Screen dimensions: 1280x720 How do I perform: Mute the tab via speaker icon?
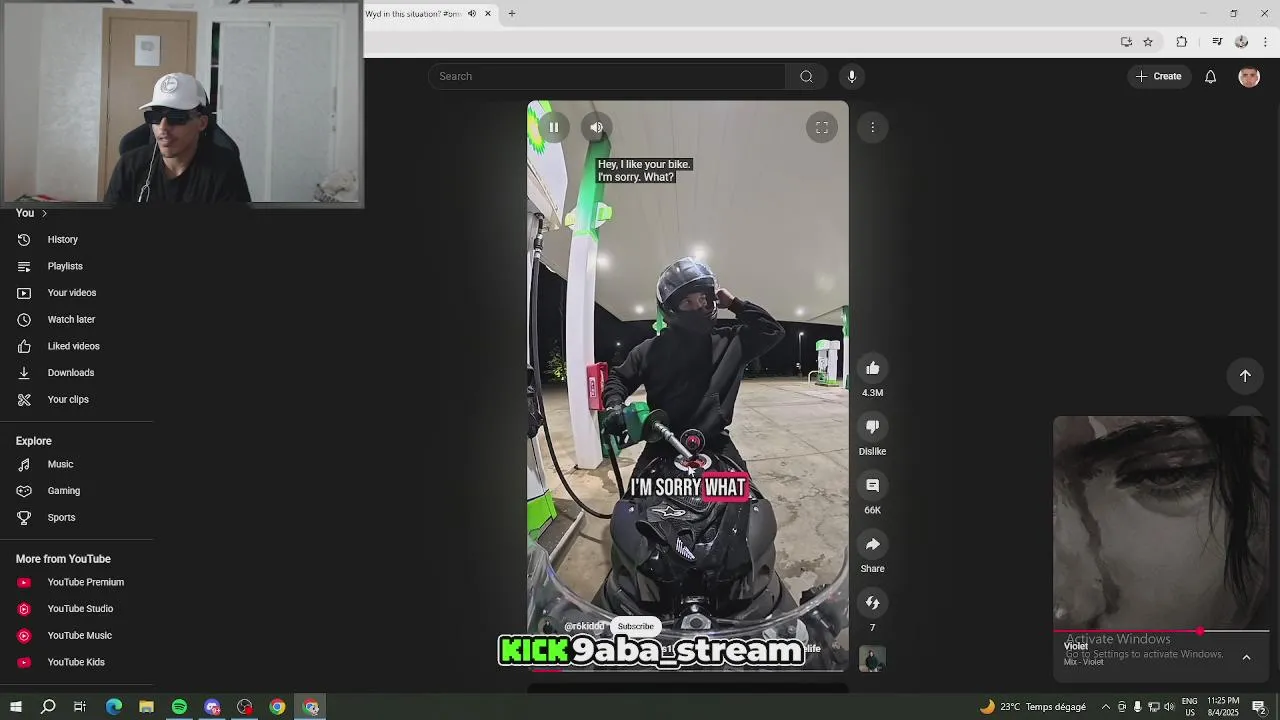472,14
